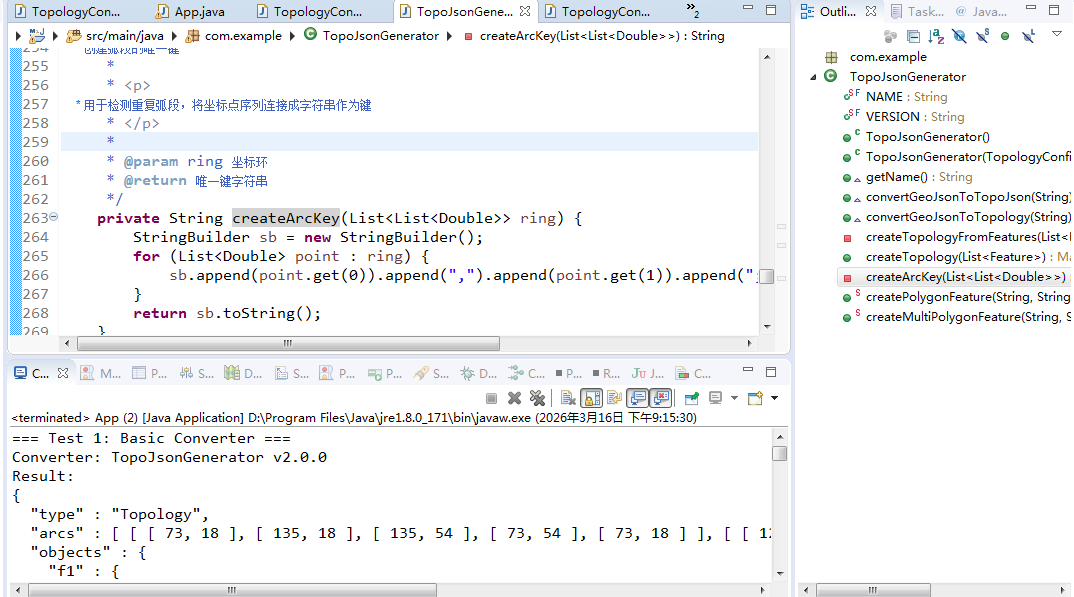
Task: Open Data Source Explorer map-icon tab
Action: pyautogui.click(x=243, y=373)
